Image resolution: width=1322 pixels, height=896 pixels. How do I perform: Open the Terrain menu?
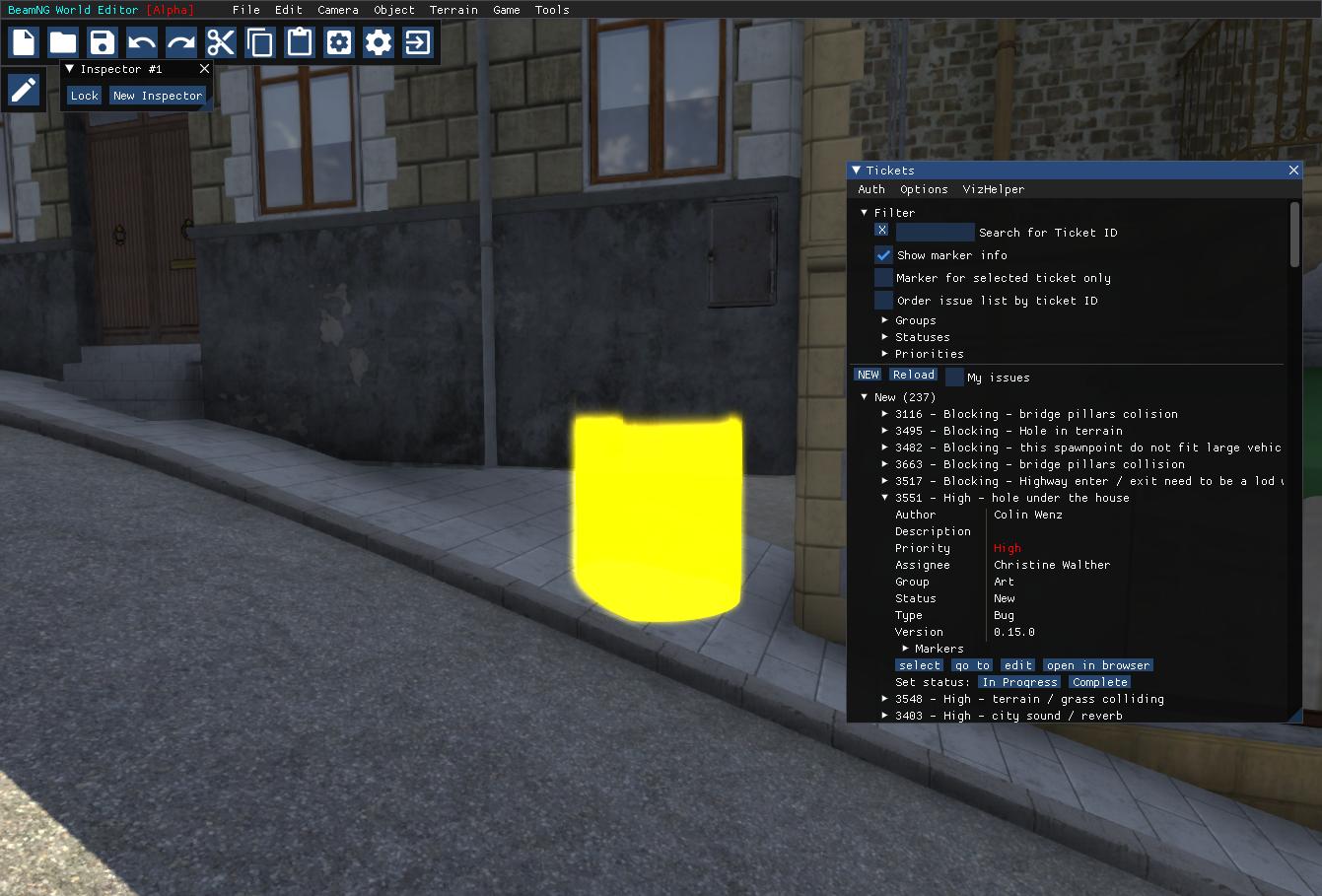(453, 10)
